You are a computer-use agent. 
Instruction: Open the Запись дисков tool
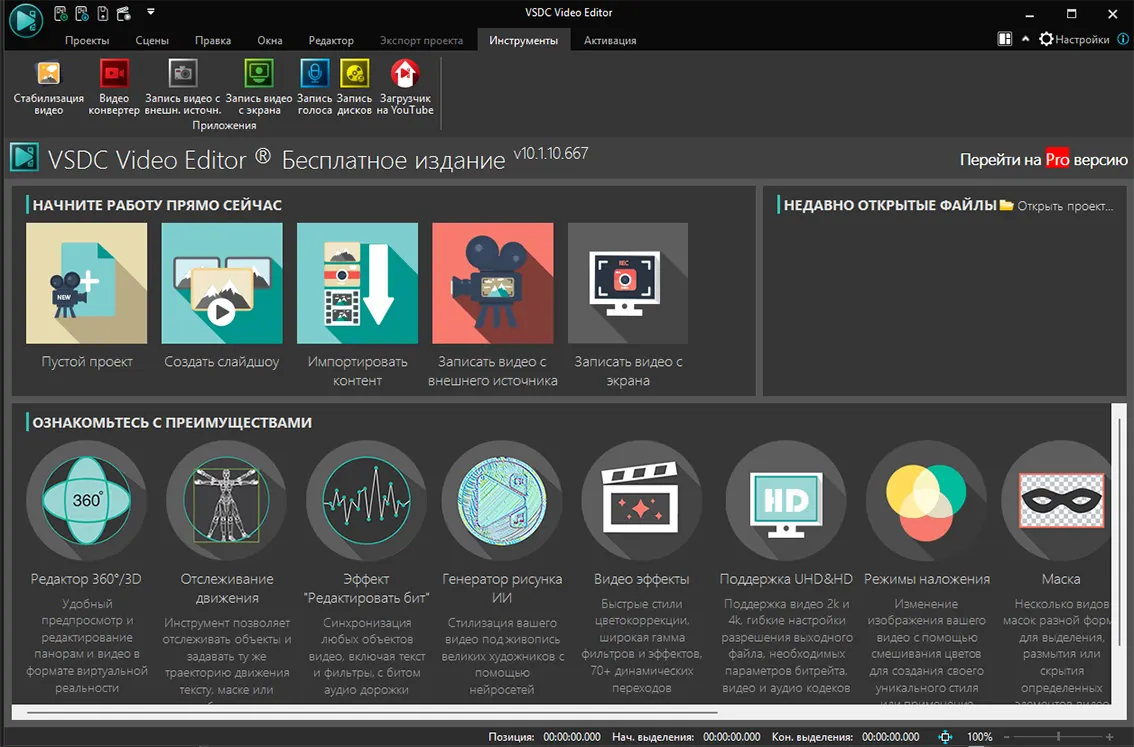coord(354,85)
